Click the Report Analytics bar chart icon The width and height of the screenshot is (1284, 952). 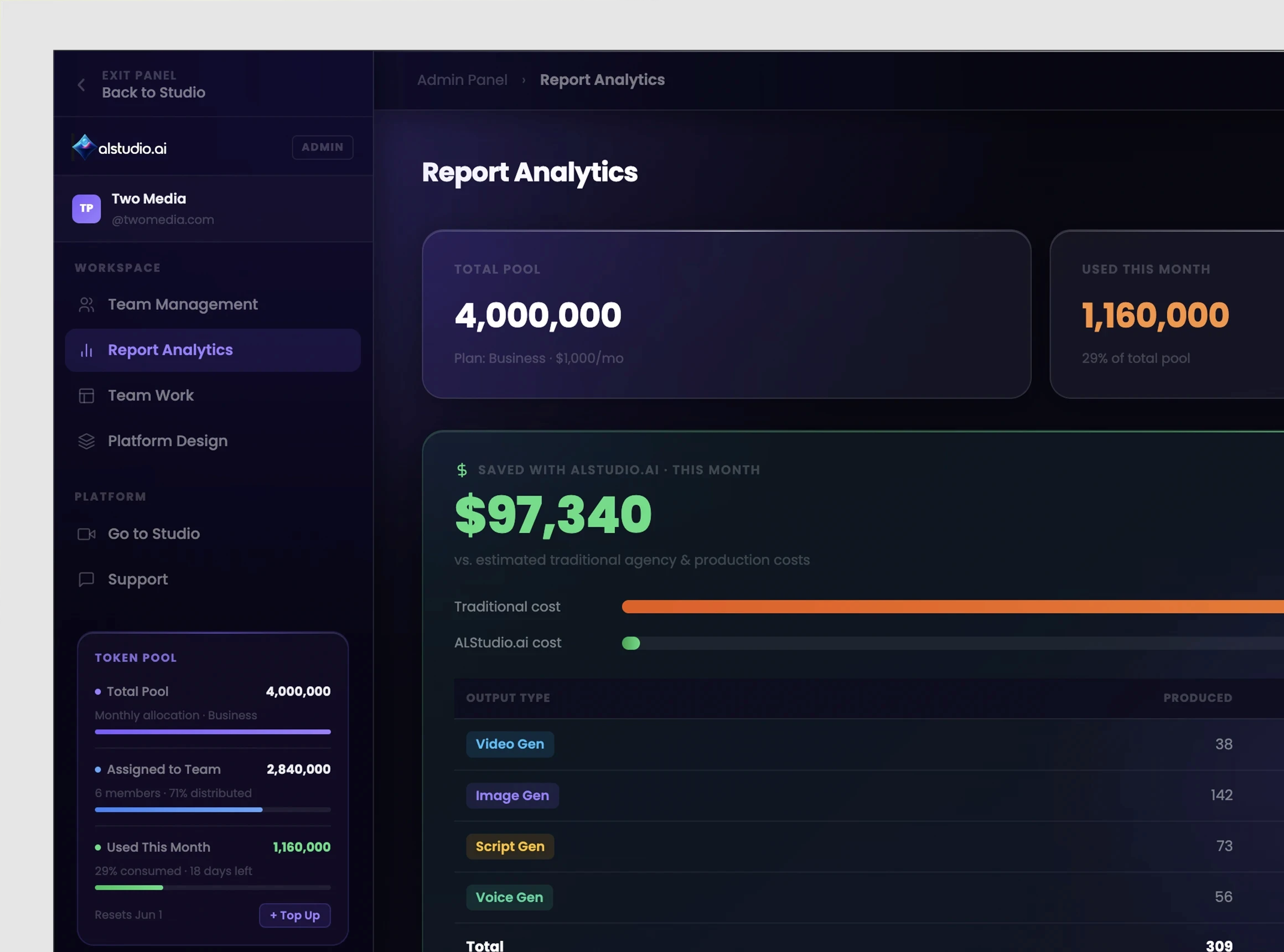[x=86, y=350]
